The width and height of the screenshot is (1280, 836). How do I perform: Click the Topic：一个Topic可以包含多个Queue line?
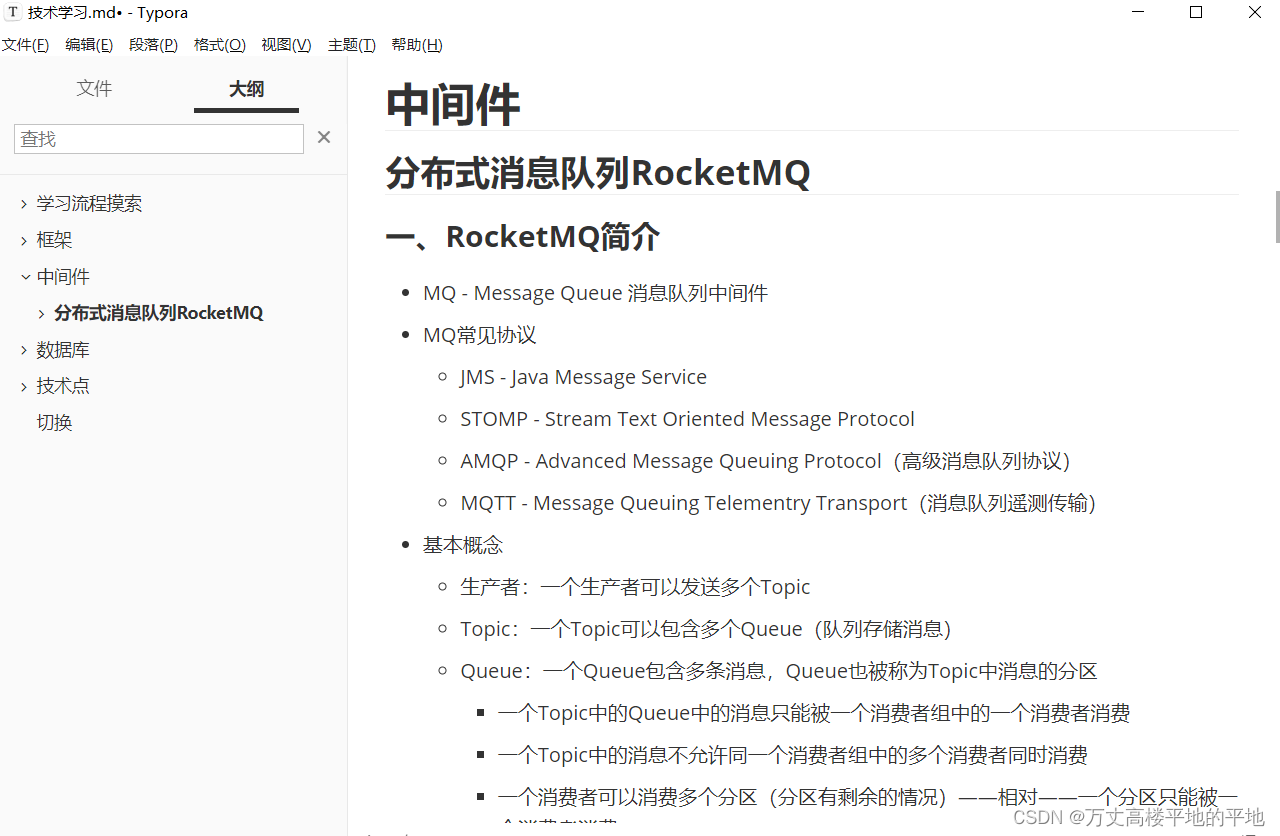706,629
